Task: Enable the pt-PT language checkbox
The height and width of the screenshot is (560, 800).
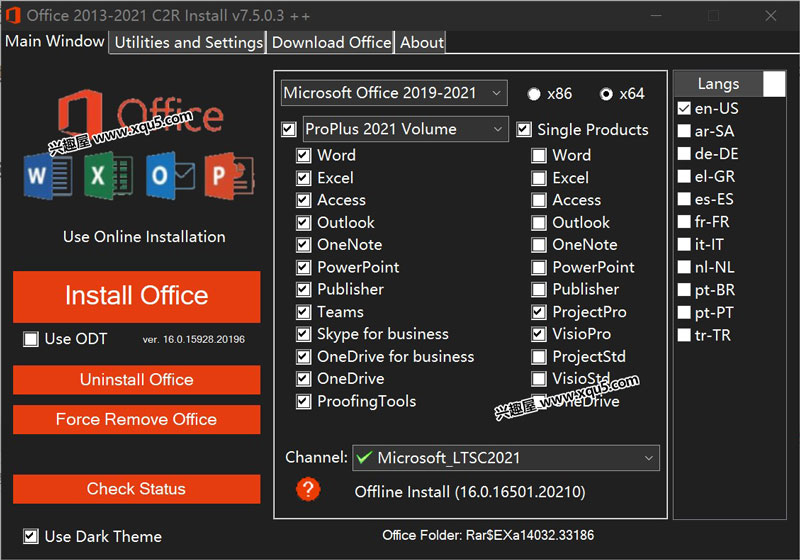Action: 684,312
